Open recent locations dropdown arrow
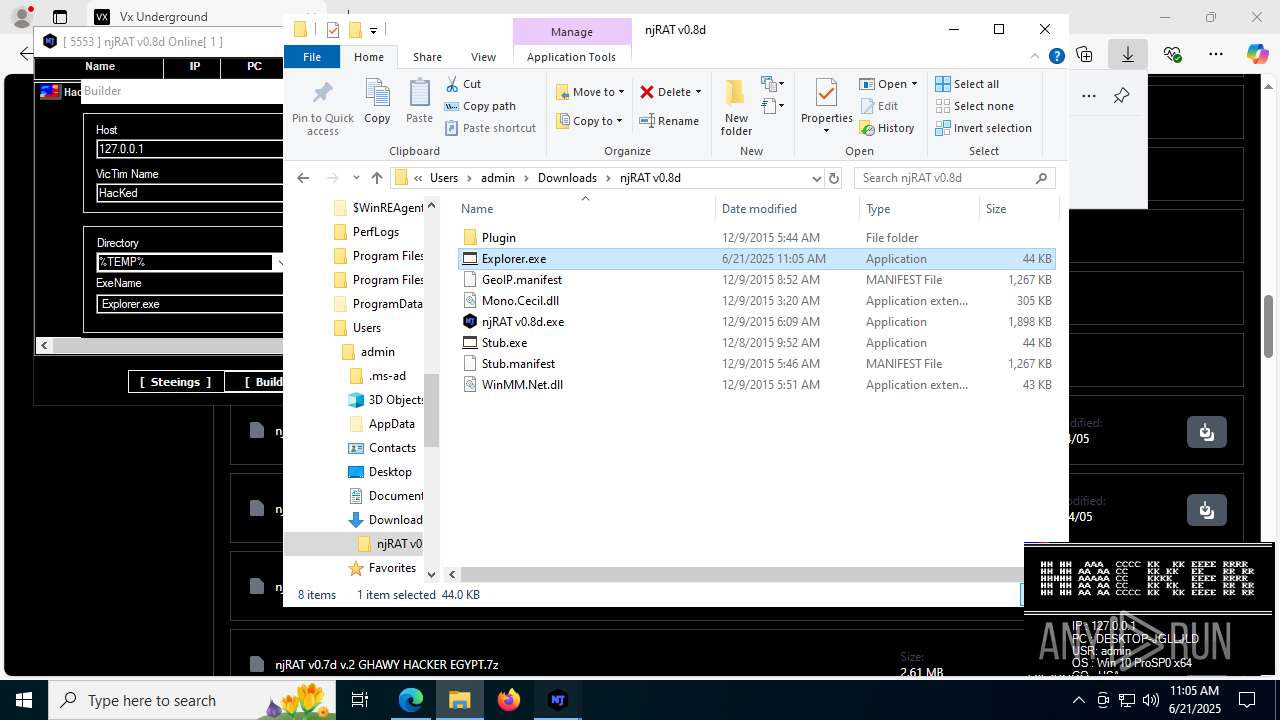 356,178
